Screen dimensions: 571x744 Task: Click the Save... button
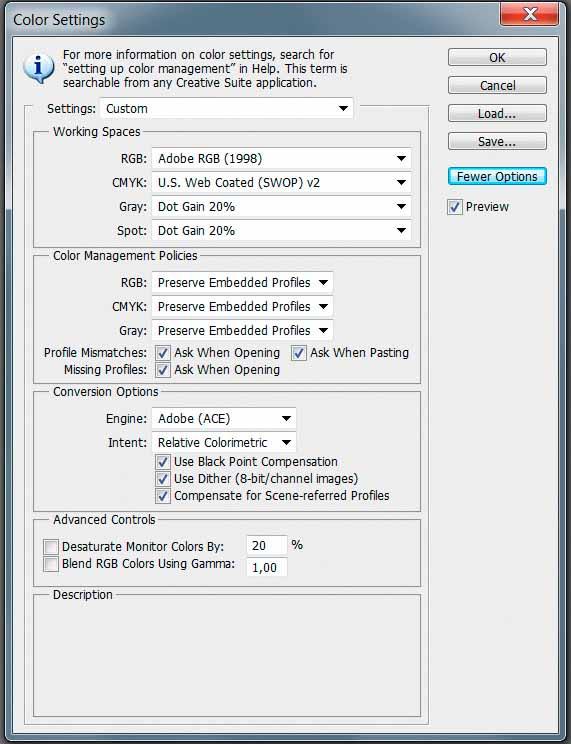point(497,141)
